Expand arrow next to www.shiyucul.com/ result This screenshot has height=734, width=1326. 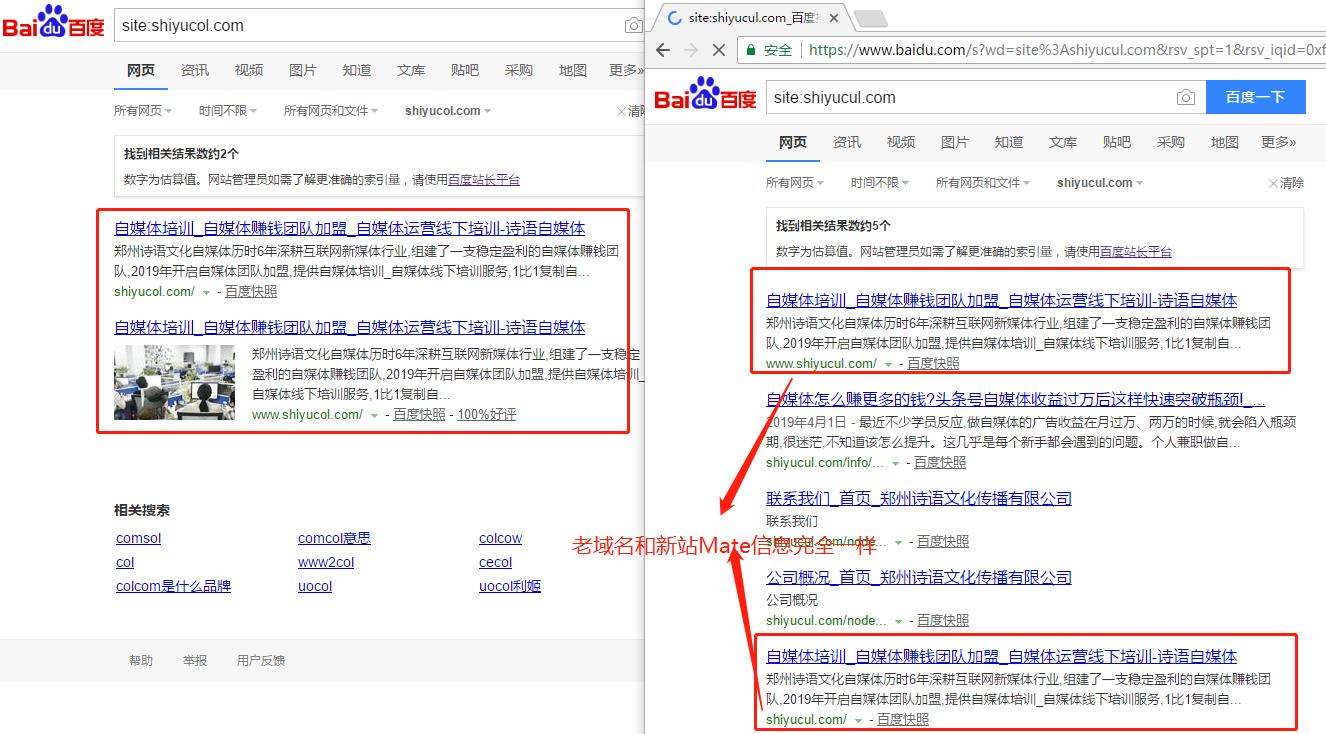[x=889, y=364]
